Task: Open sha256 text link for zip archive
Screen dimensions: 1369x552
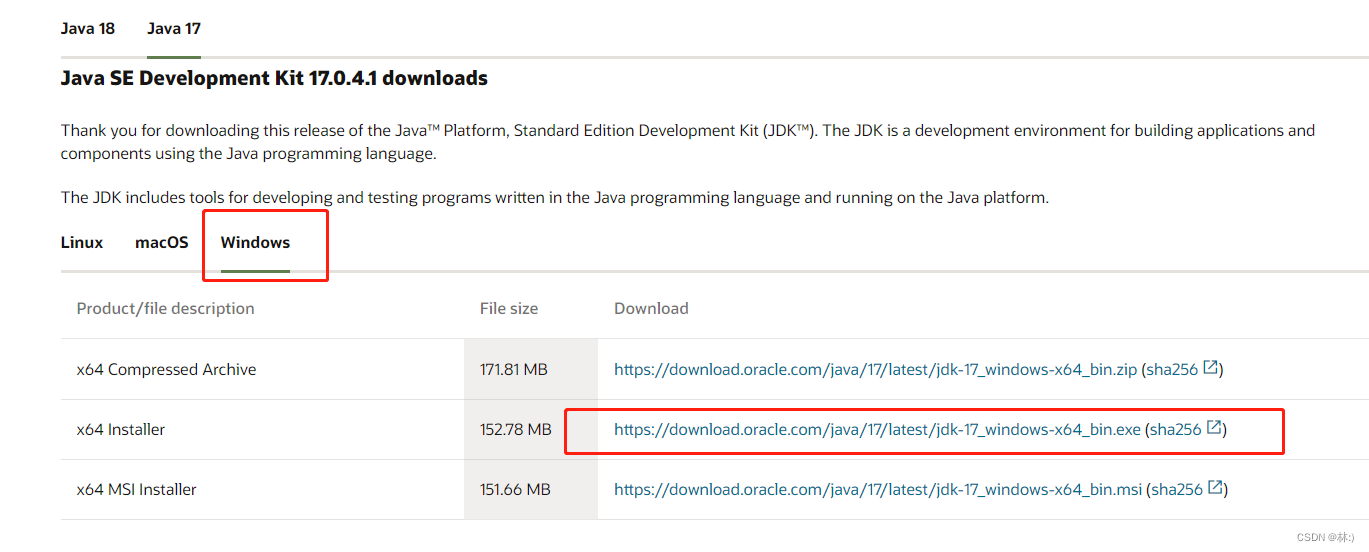Action: (1172, 369)
